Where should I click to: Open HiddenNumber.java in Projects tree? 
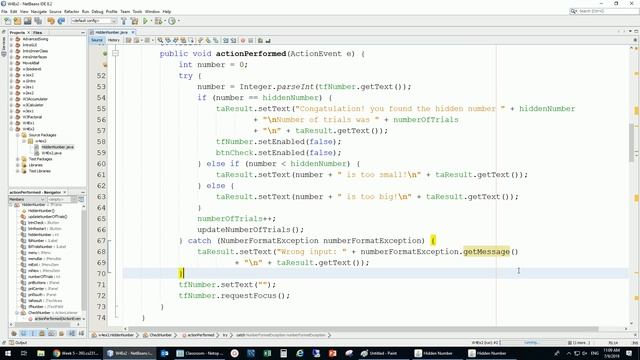click(58, 147)
